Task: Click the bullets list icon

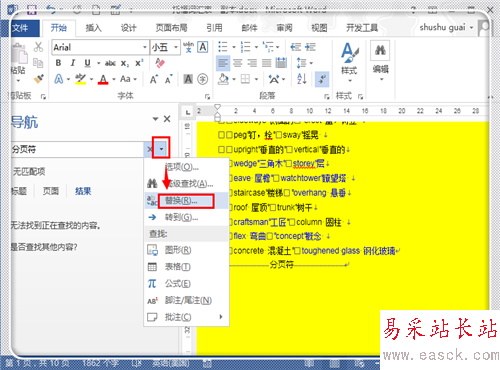Action: tap(223, 47)
